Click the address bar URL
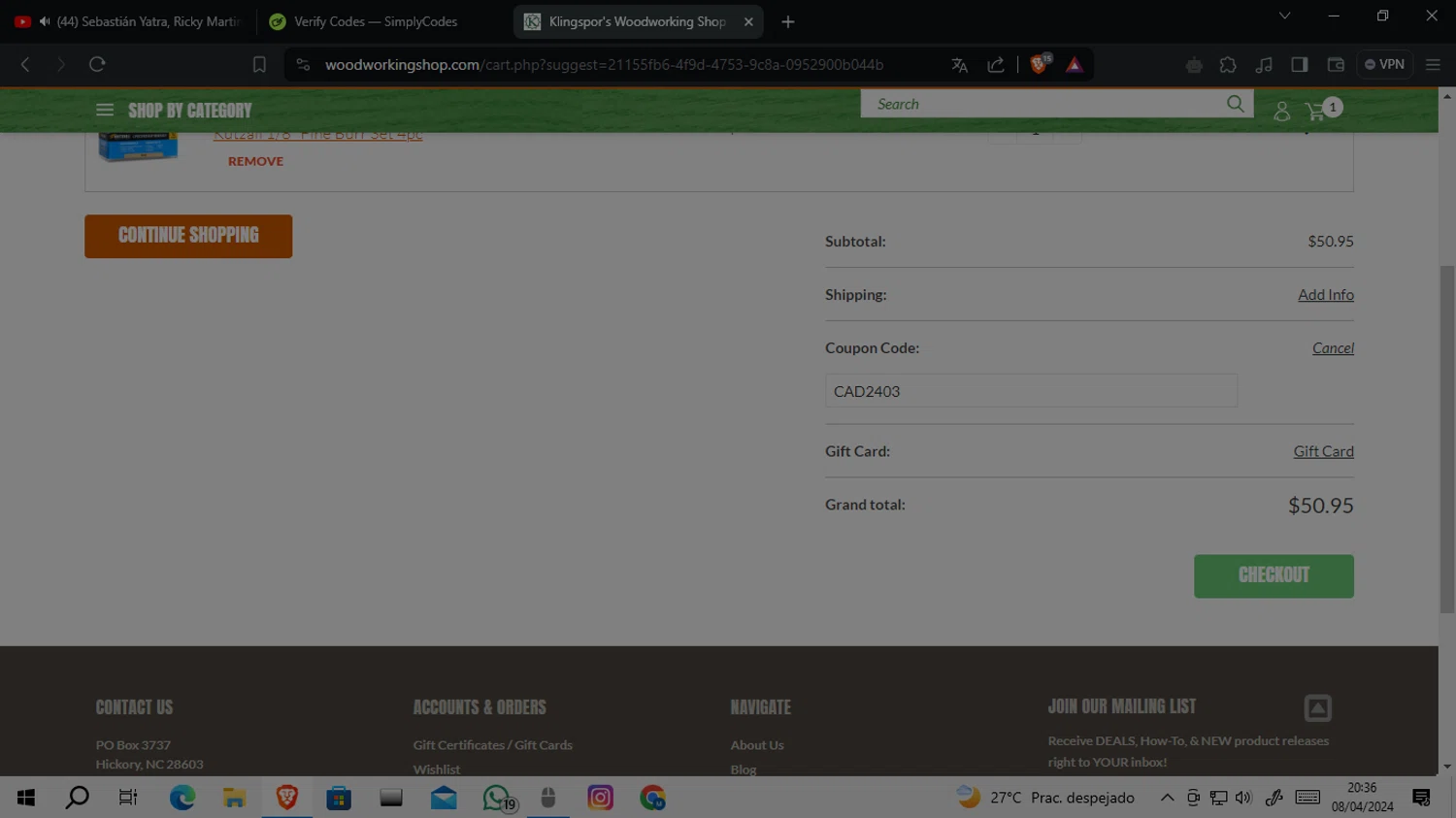The image size is (1456, 818). click(604, 65)
